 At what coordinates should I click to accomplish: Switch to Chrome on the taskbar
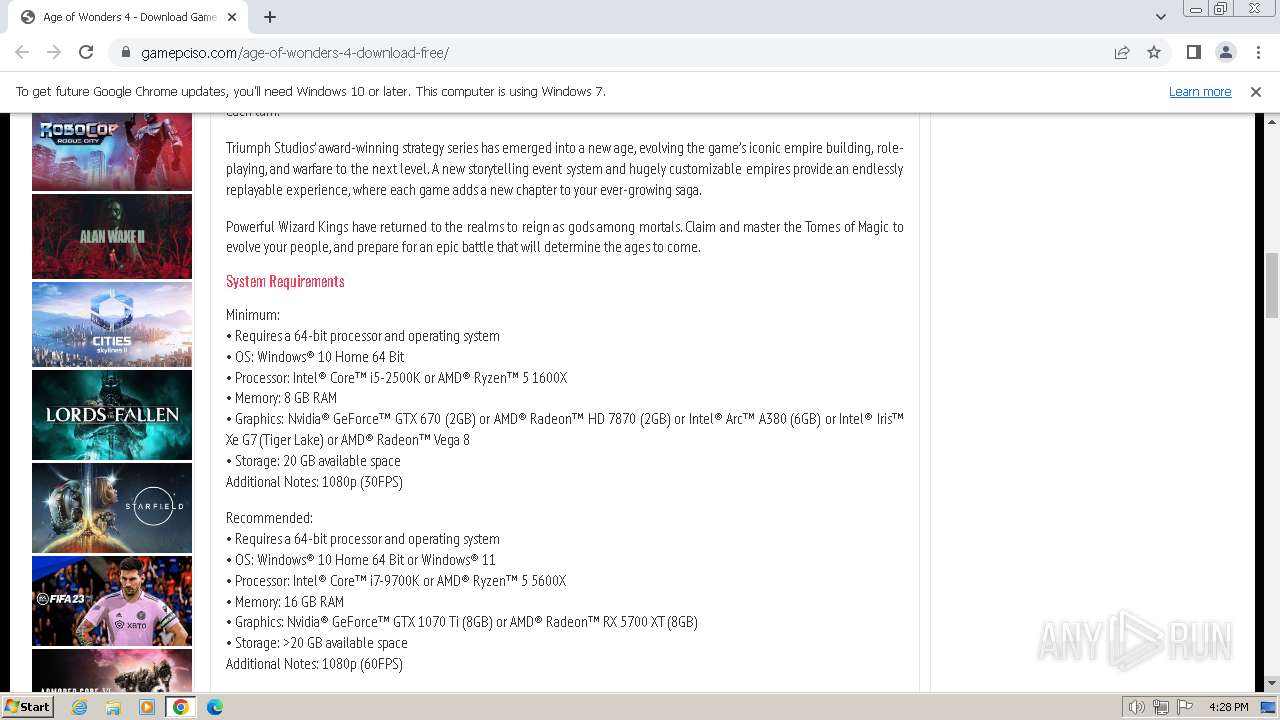(x=181, y=707)
